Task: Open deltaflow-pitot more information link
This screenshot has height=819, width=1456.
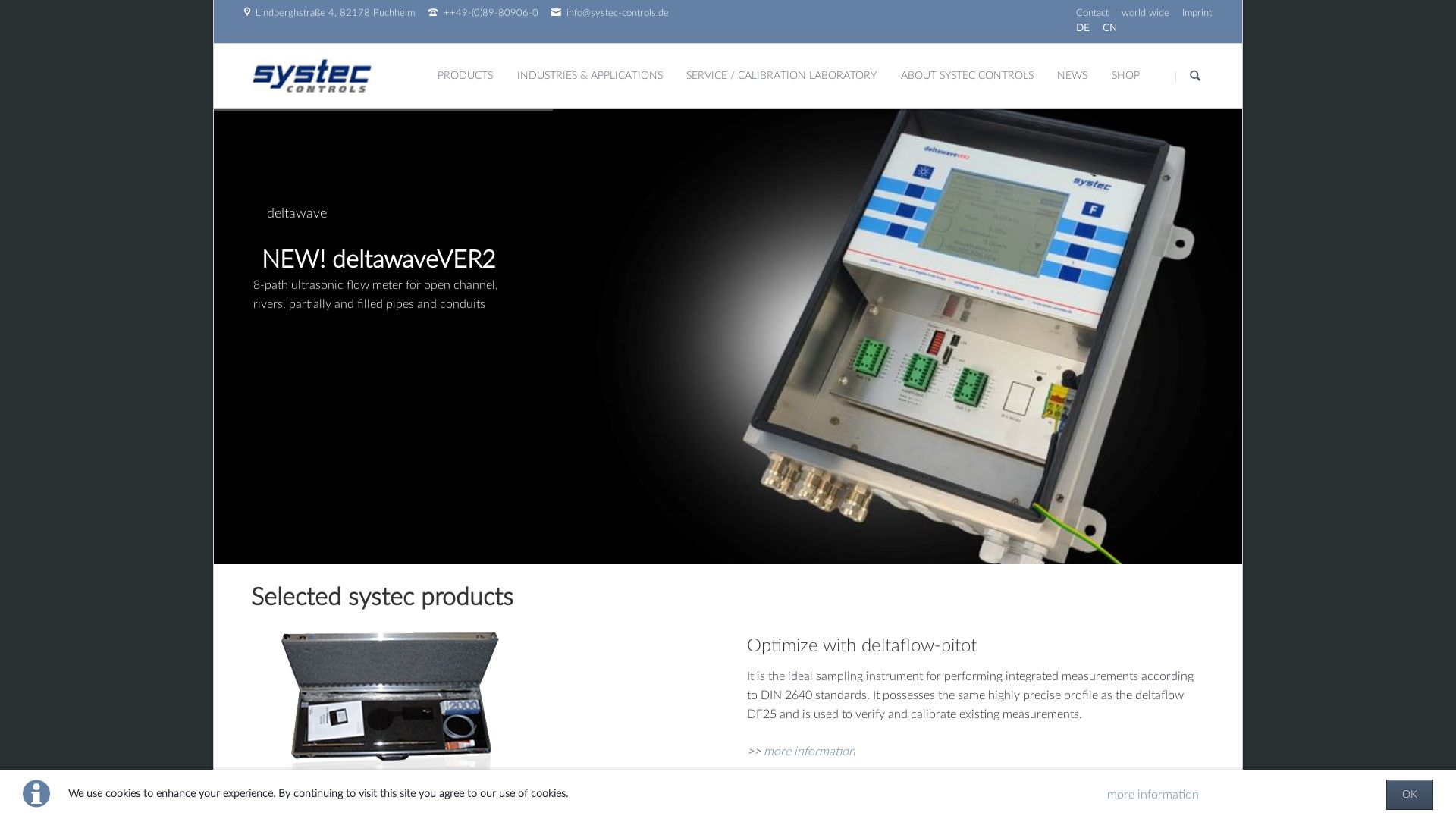Action: (x=809, y=752)
